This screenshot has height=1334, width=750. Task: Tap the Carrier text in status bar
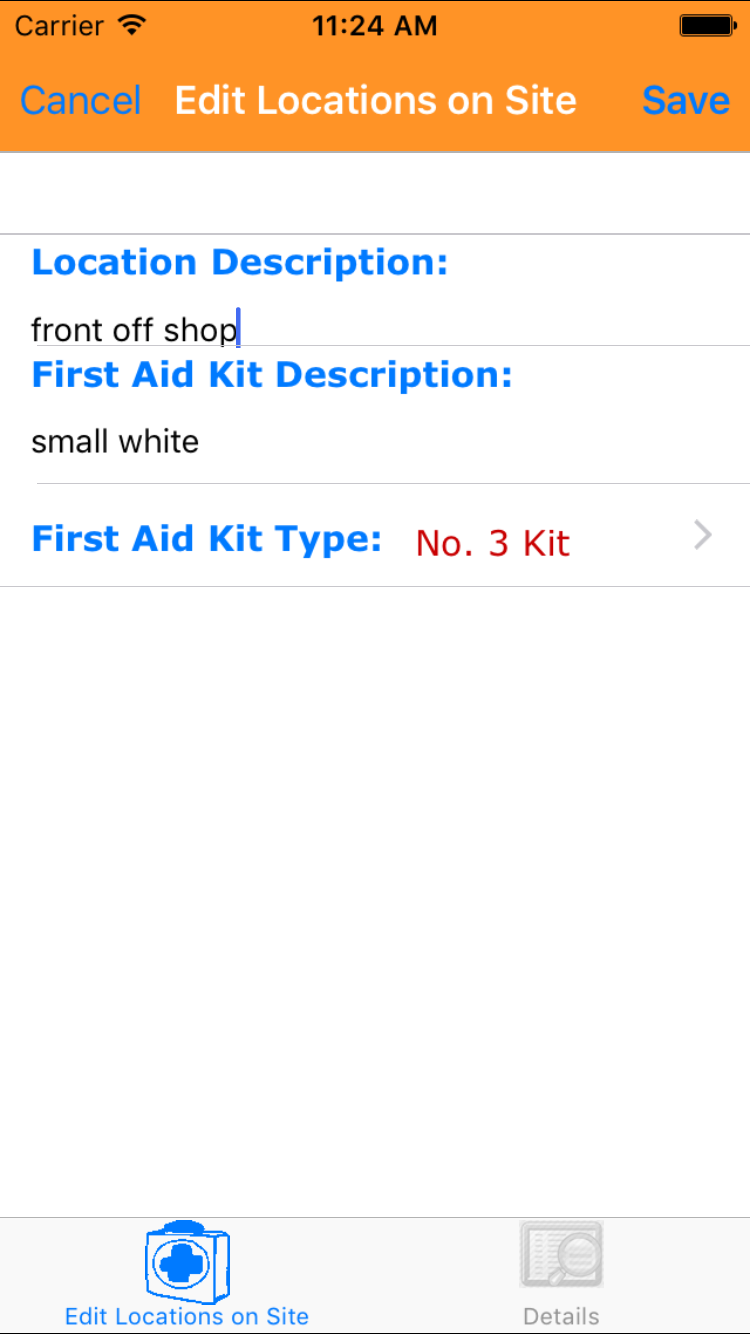60,26
